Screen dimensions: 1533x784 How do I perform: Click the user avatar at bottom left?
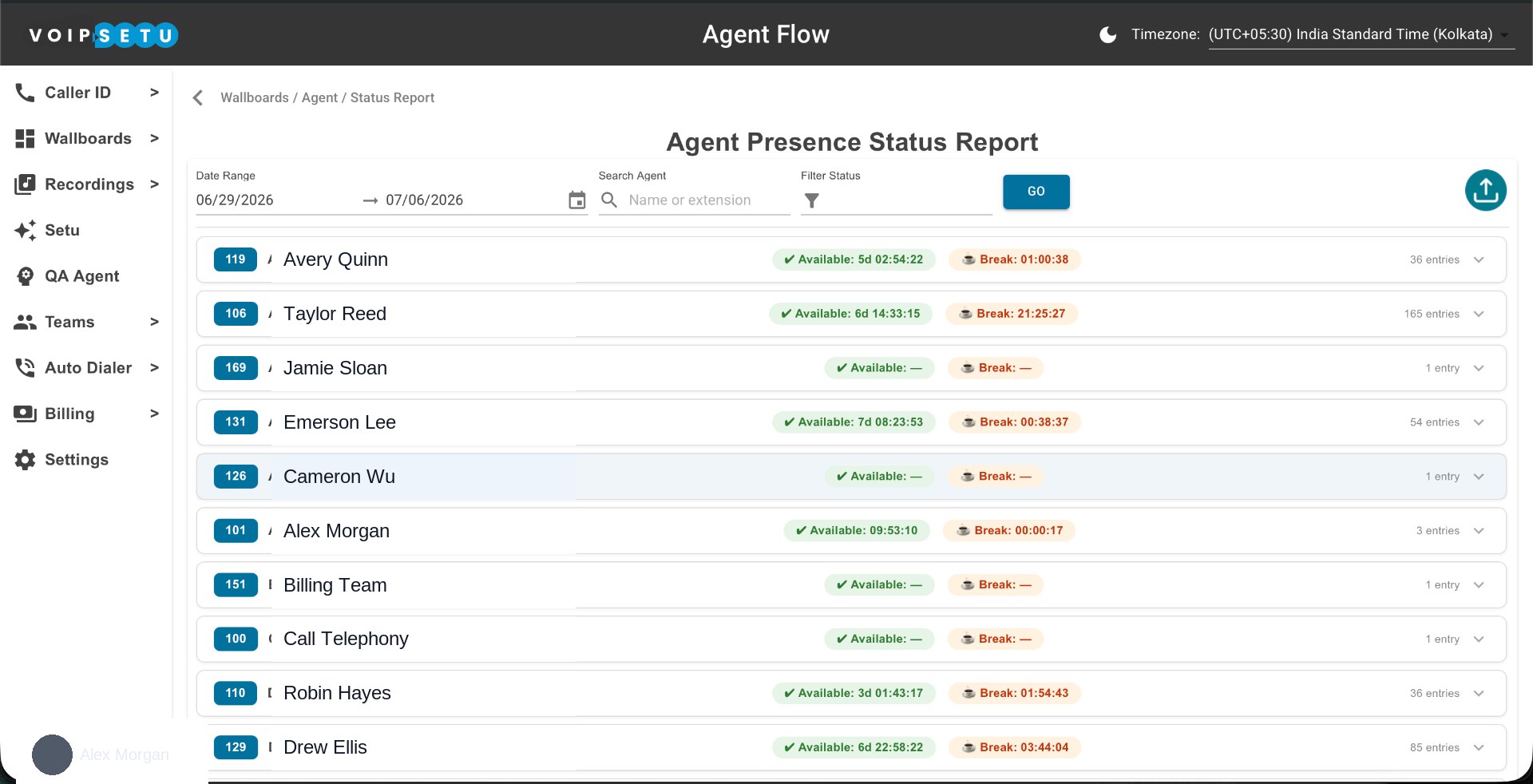point(53,754)
